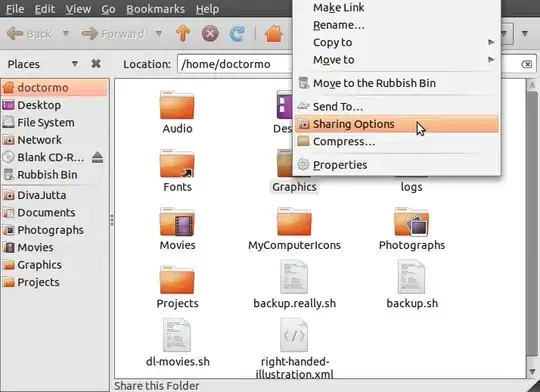540x392 pixels.
Task: Choose Move to the Rubbish Bin
Action: click(x=396, y=83)
